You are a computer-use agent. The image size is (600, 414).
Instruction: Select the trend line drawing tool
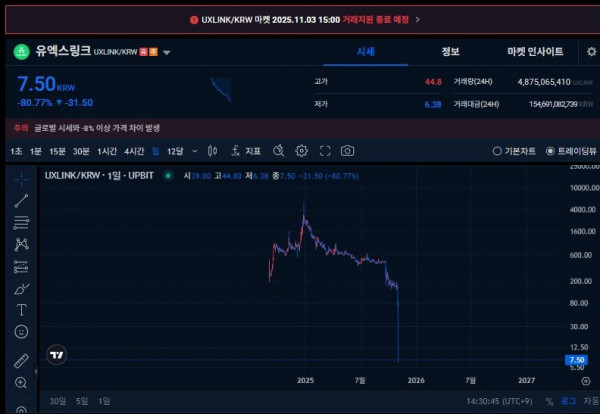[21, 201]
